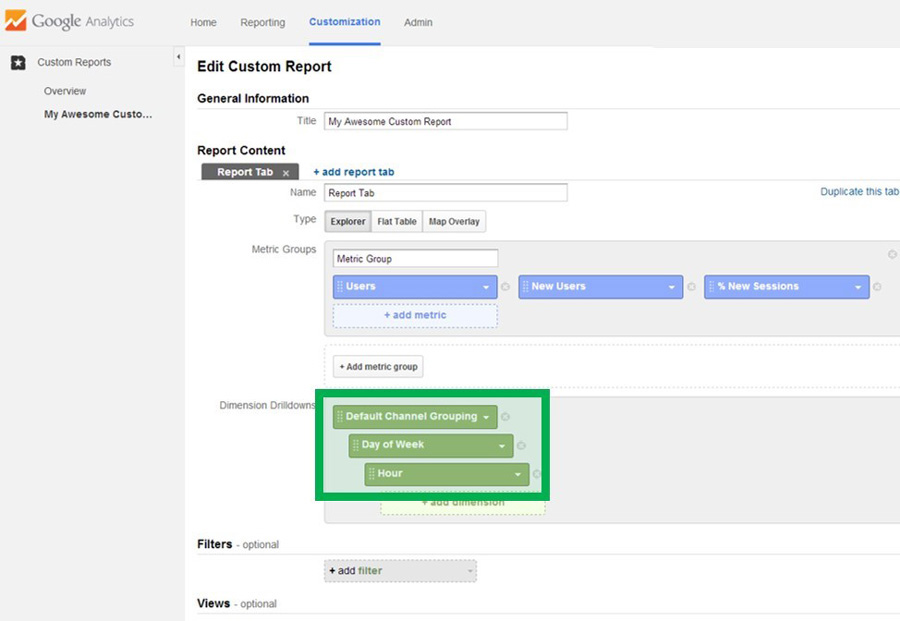Open the Users metric dropdown

point(486,287)
